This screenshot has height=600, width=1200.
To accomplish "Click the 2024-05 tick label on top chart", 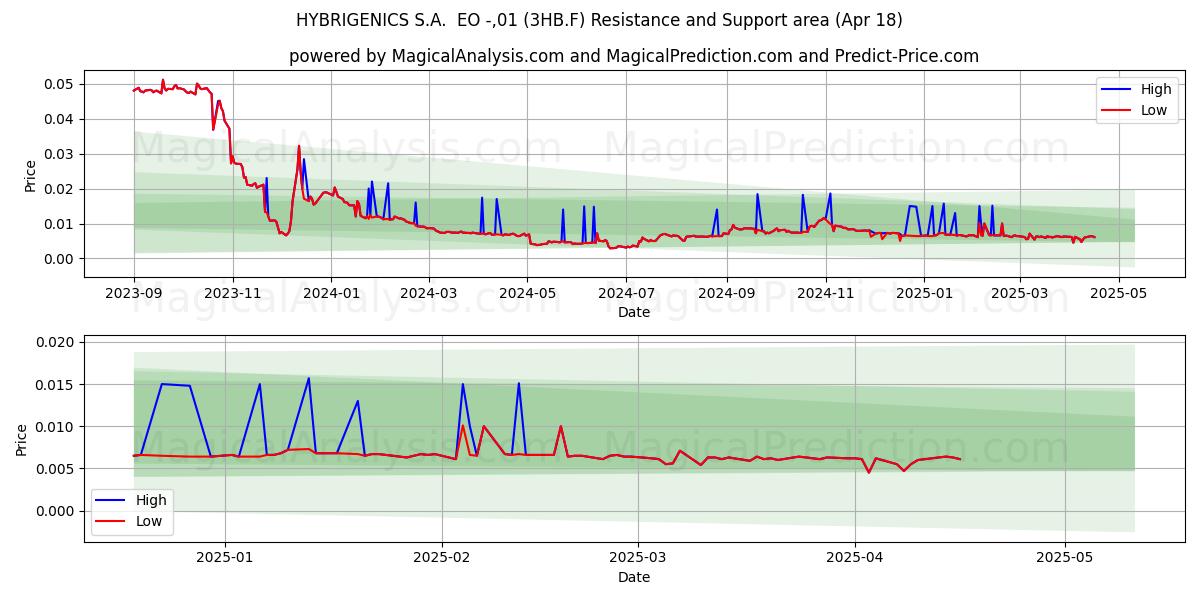I will pos(527,293).
